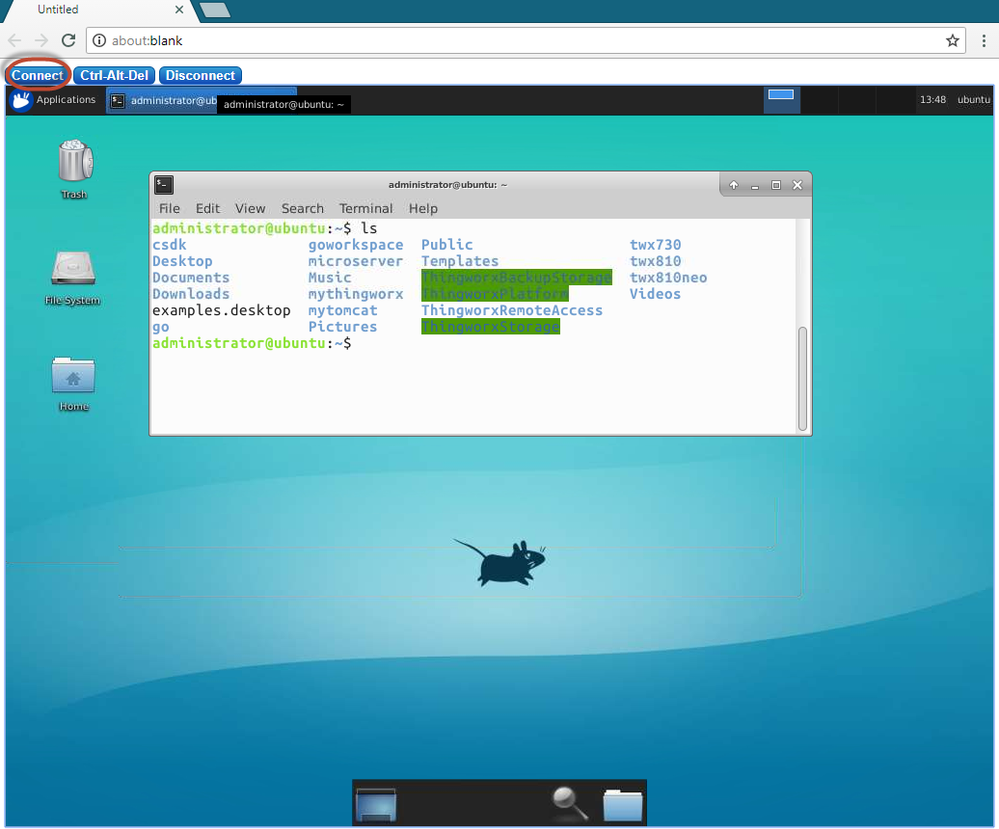This screenshot has width=999, height=829.
Task: Open the Terminal menu in menubar
Action: [x=366, y=208]
